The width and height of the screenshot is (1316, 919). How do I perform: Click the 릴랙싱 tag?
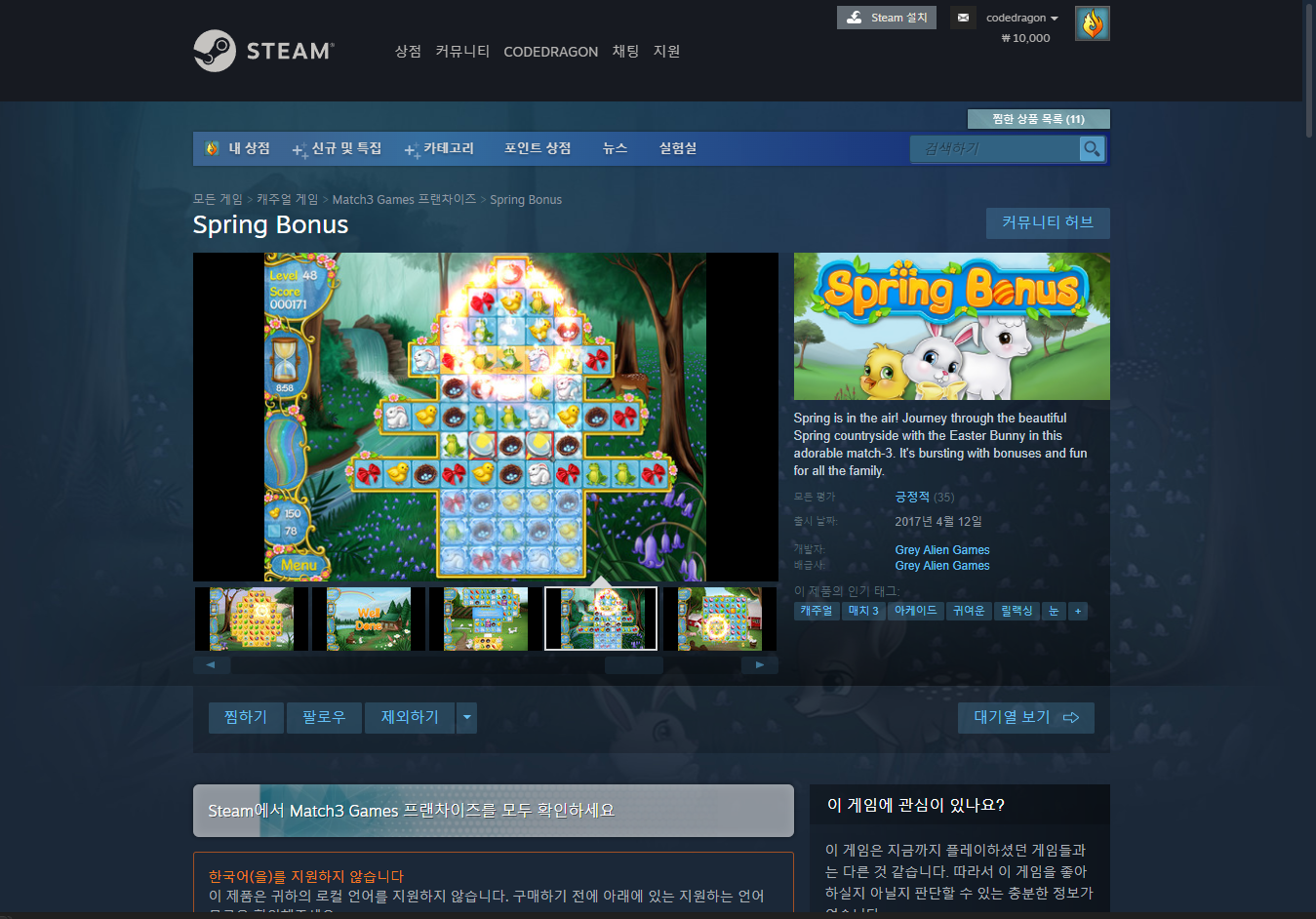(x=1017, y=611)
